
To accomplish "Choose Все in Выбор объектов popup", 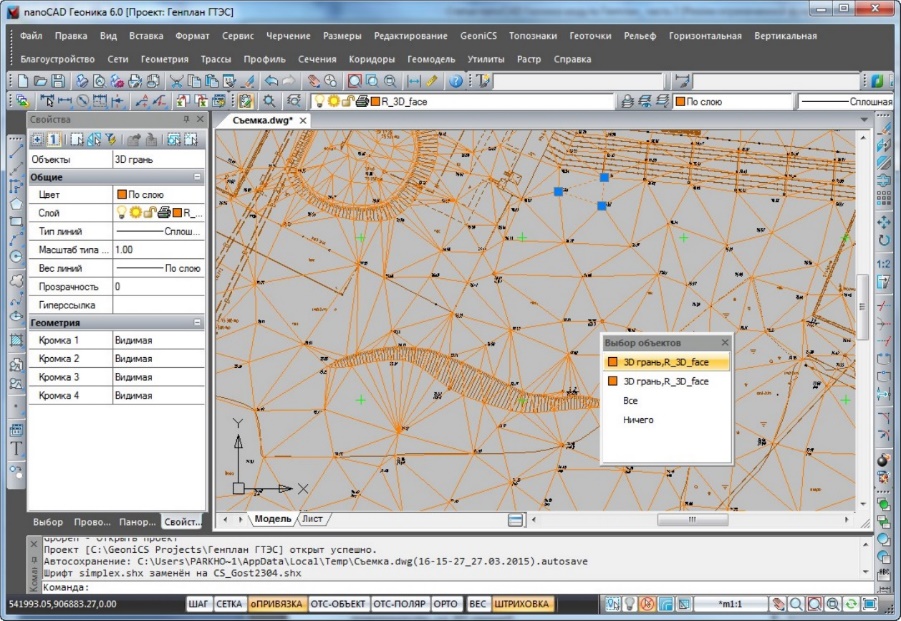I will point(630,400).
